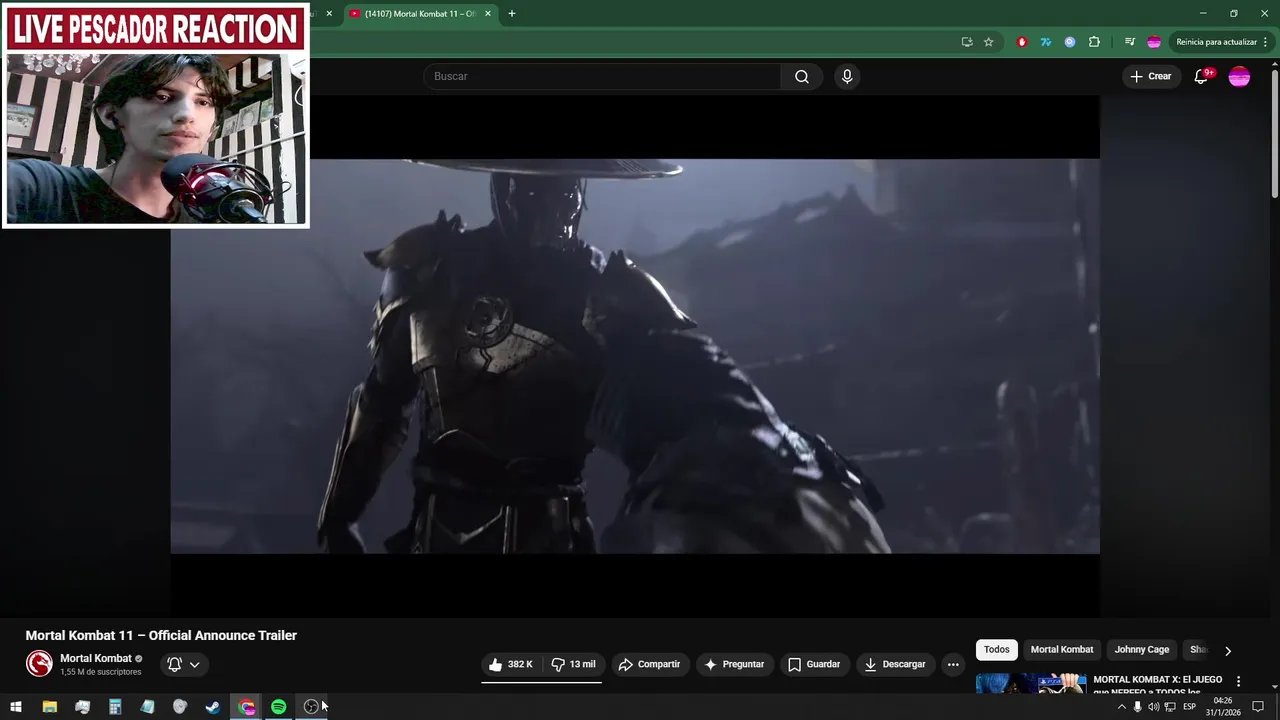Open a new tab with the plus button
Image resolution: width=1280 pixels, height=720 pixels.
click(x=512, y=14)
